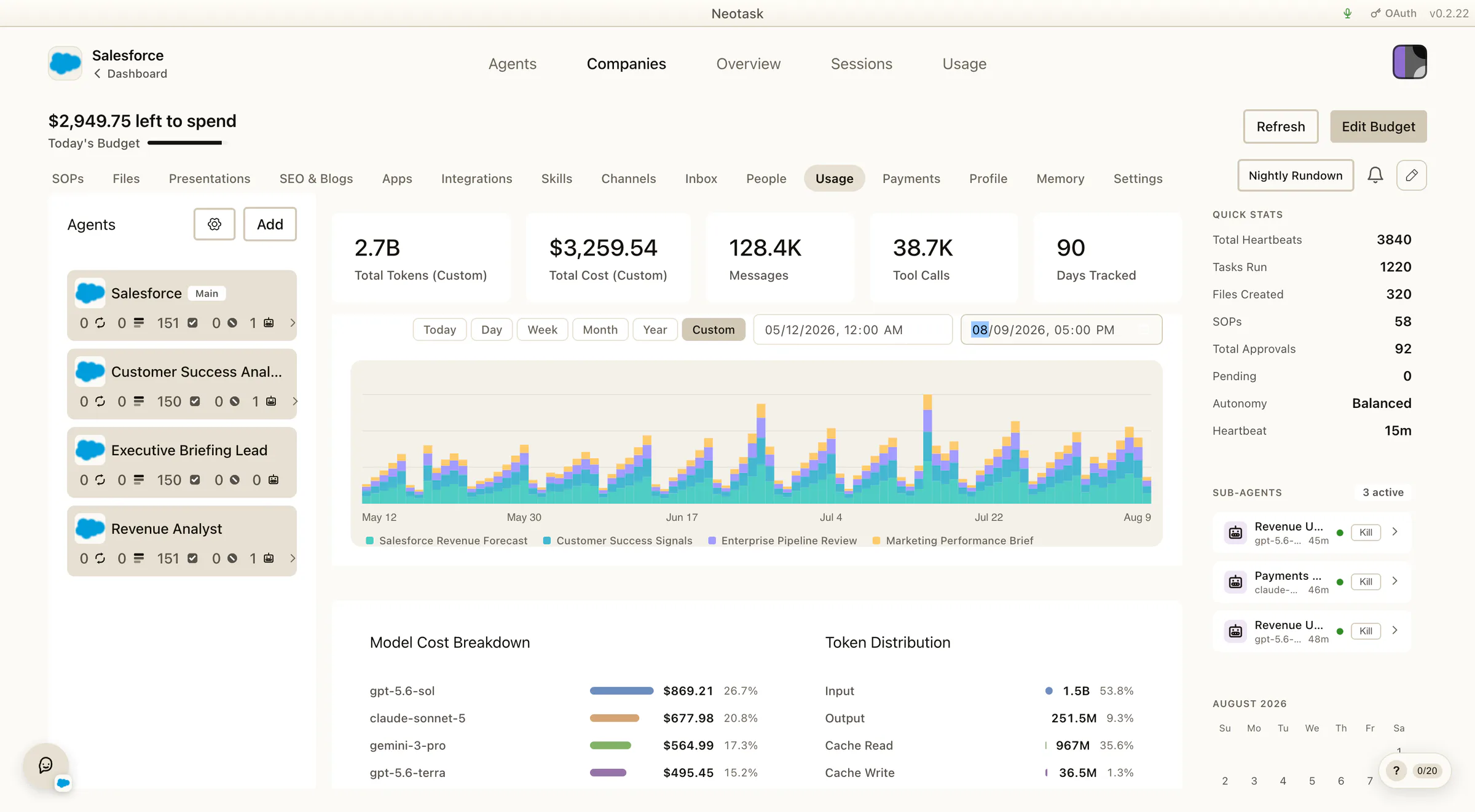Click the Revenue Analyst cloud icon

click(90, 529)
